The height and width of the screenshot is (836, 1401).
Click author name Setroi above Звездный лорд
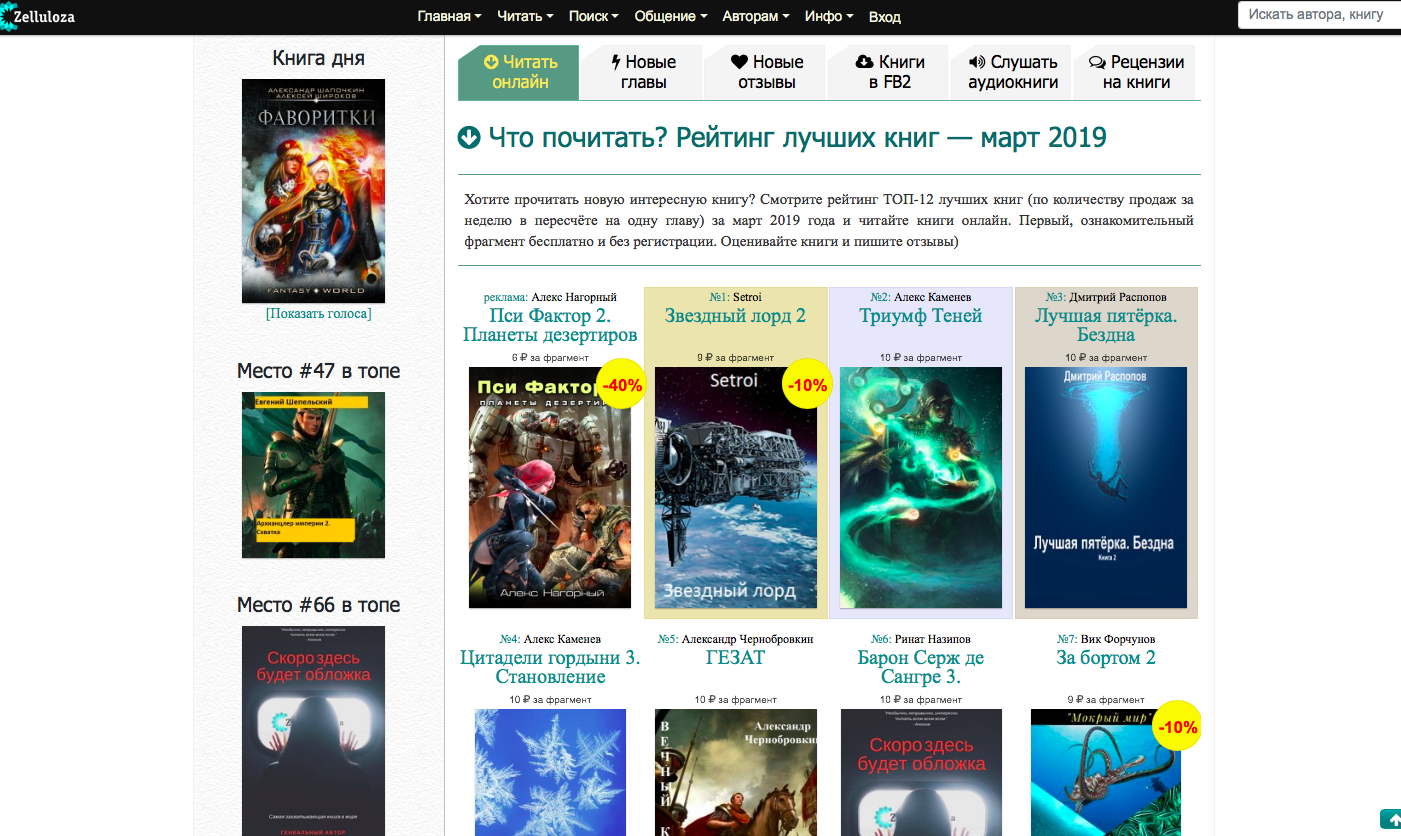tap(747, 297)
